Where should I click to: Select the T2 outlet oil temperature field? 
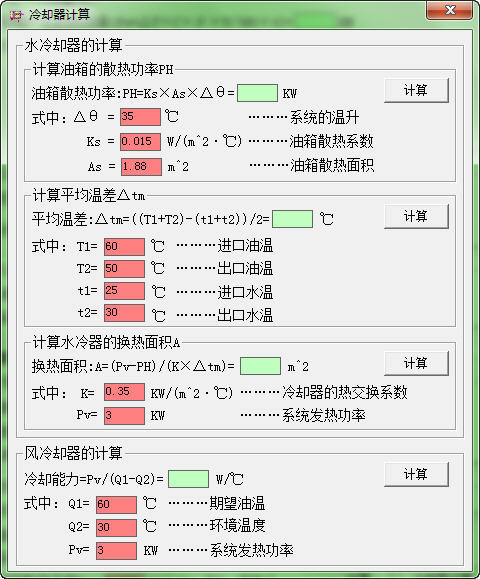pyautogui.click(x=124, y=269)
